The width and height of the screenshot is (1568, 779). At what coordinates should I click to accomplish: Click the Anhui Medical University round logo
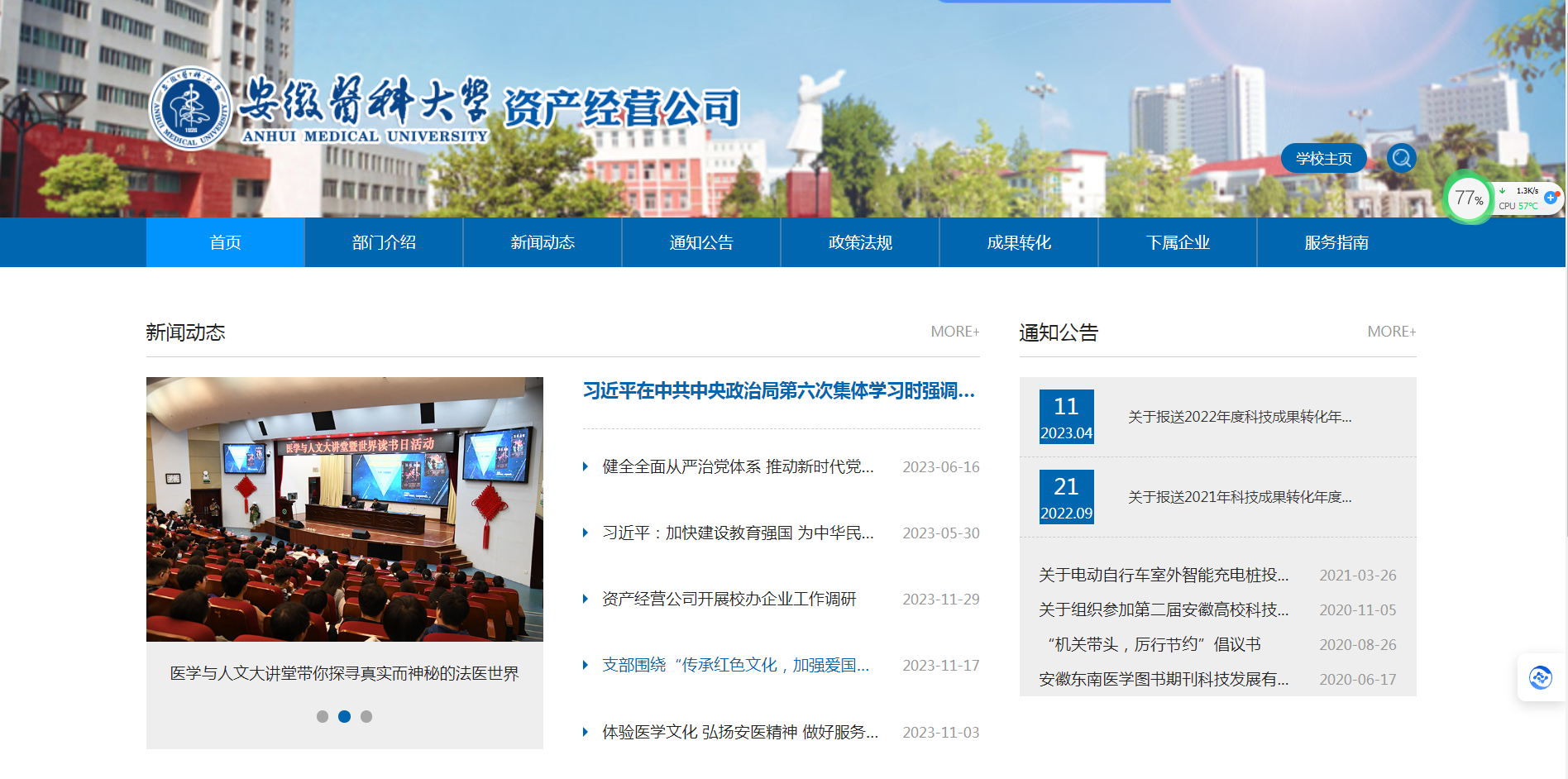coord(190,109)
